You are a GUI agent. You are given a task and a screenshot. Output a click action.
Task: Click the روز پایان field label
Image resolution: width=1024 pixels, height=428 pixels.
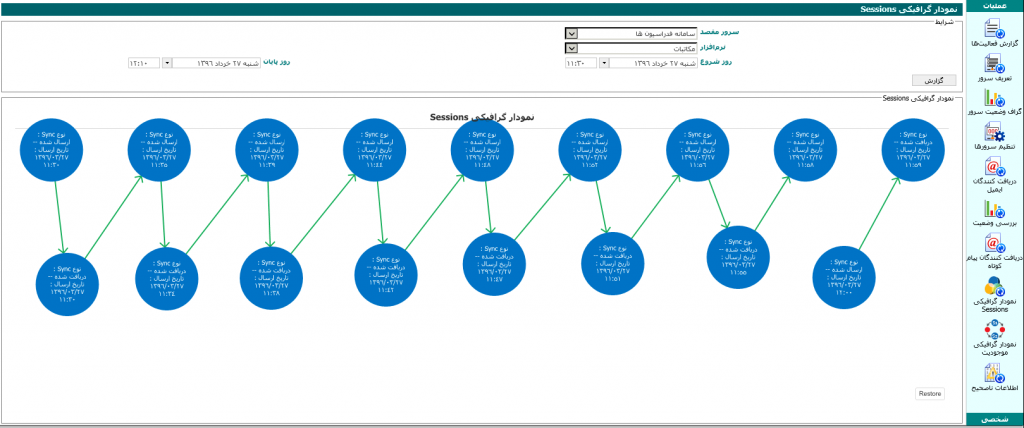[x=276, y=63]
